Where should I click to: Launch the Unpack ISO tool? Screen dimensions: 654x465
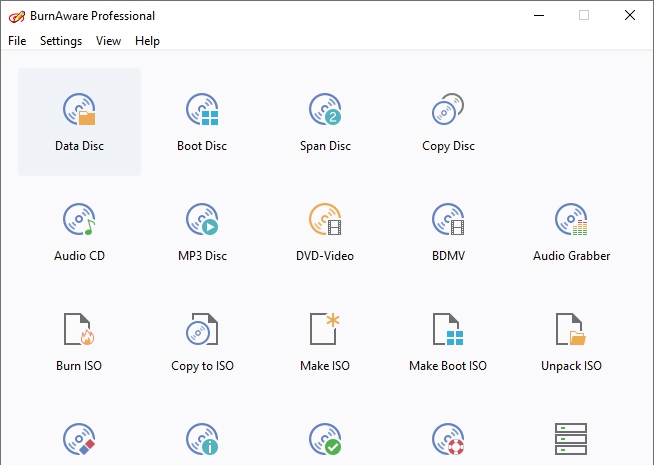571,342
